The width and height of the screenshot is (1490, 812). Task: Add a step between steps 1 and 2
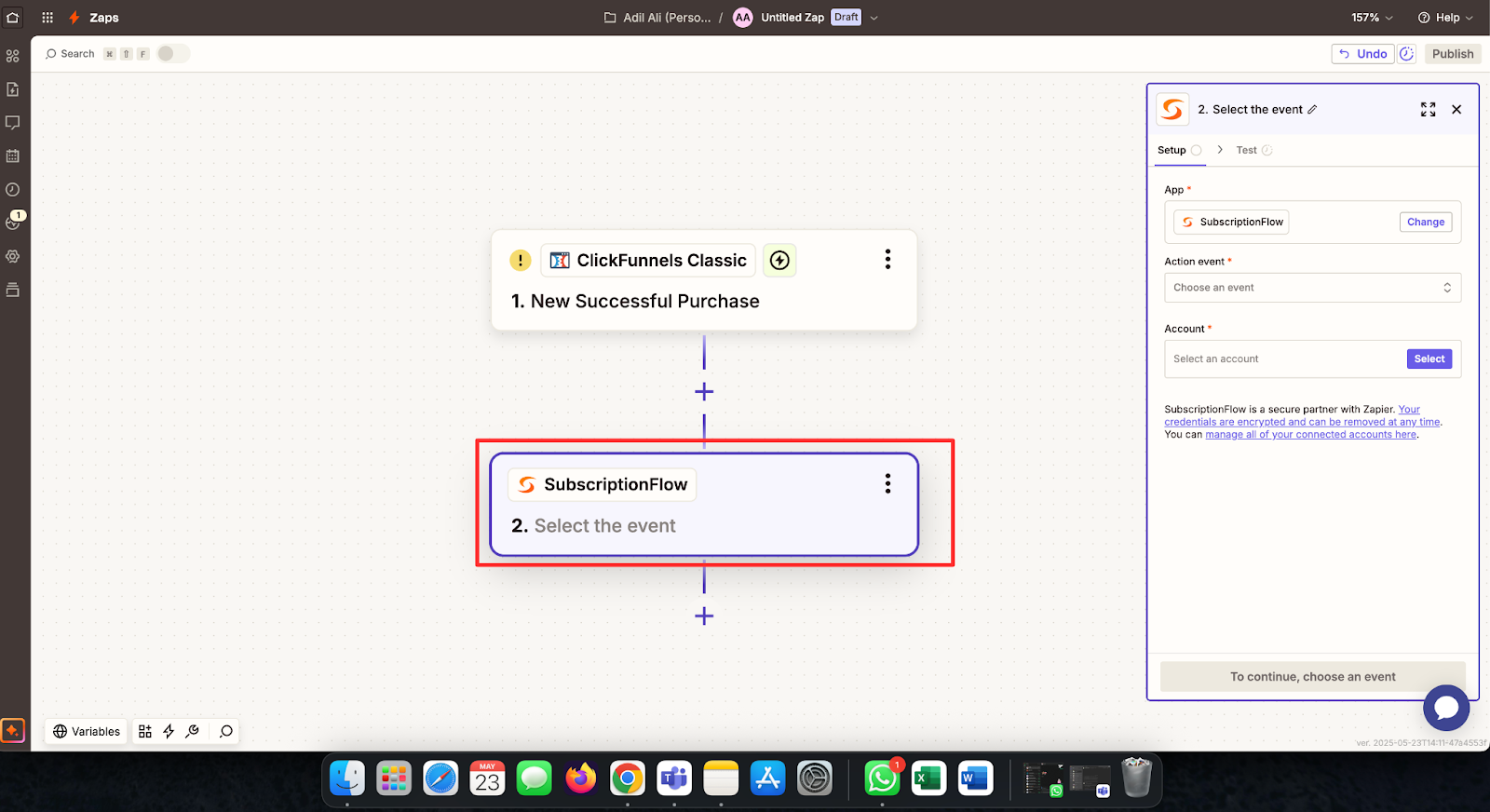pyautogui.click(x=704, y=391)
